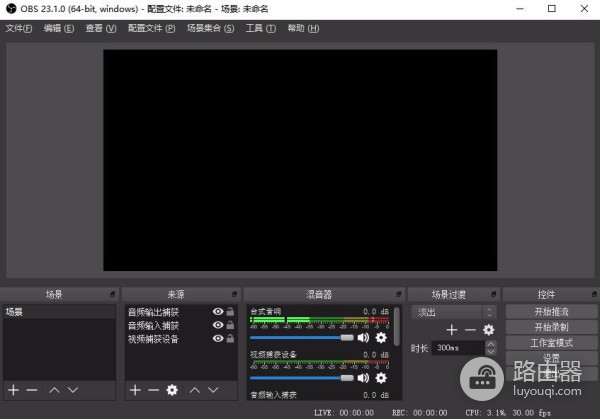This screenshot has width=600, height=419.
Task: Click the black preview canvas
Action: [300, 160]
